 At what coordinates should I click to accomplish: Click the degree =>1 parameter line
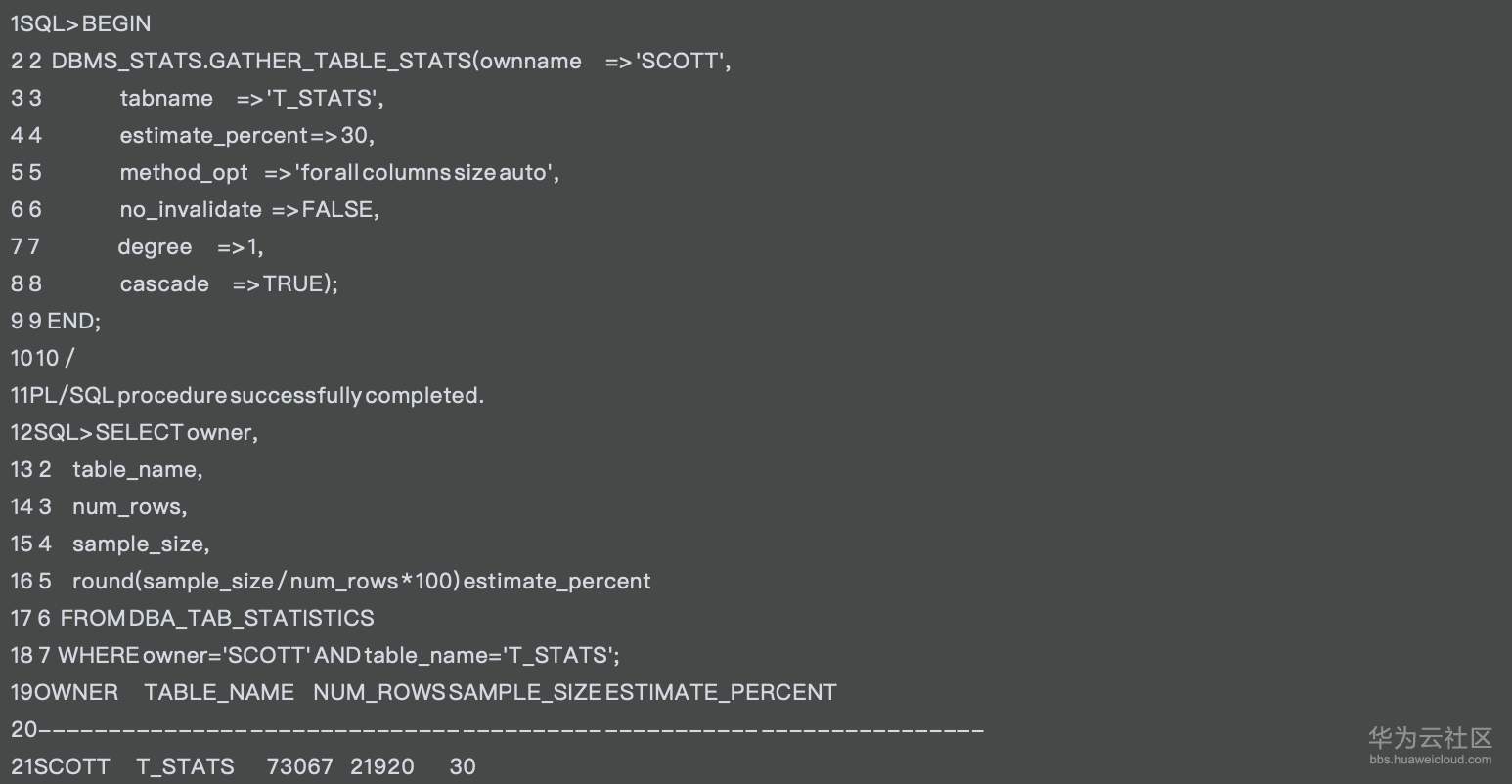(191, 246)
